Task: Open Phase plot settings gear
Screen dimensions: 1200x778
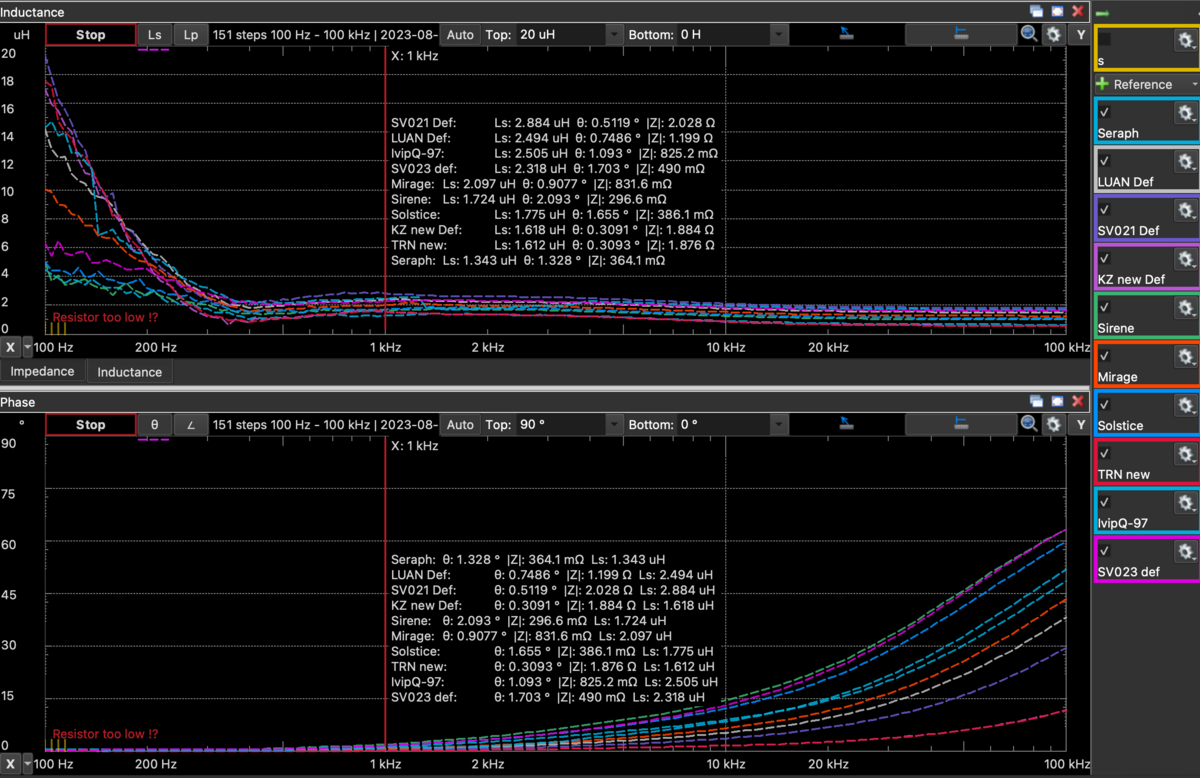Action: click(1054, 424)
